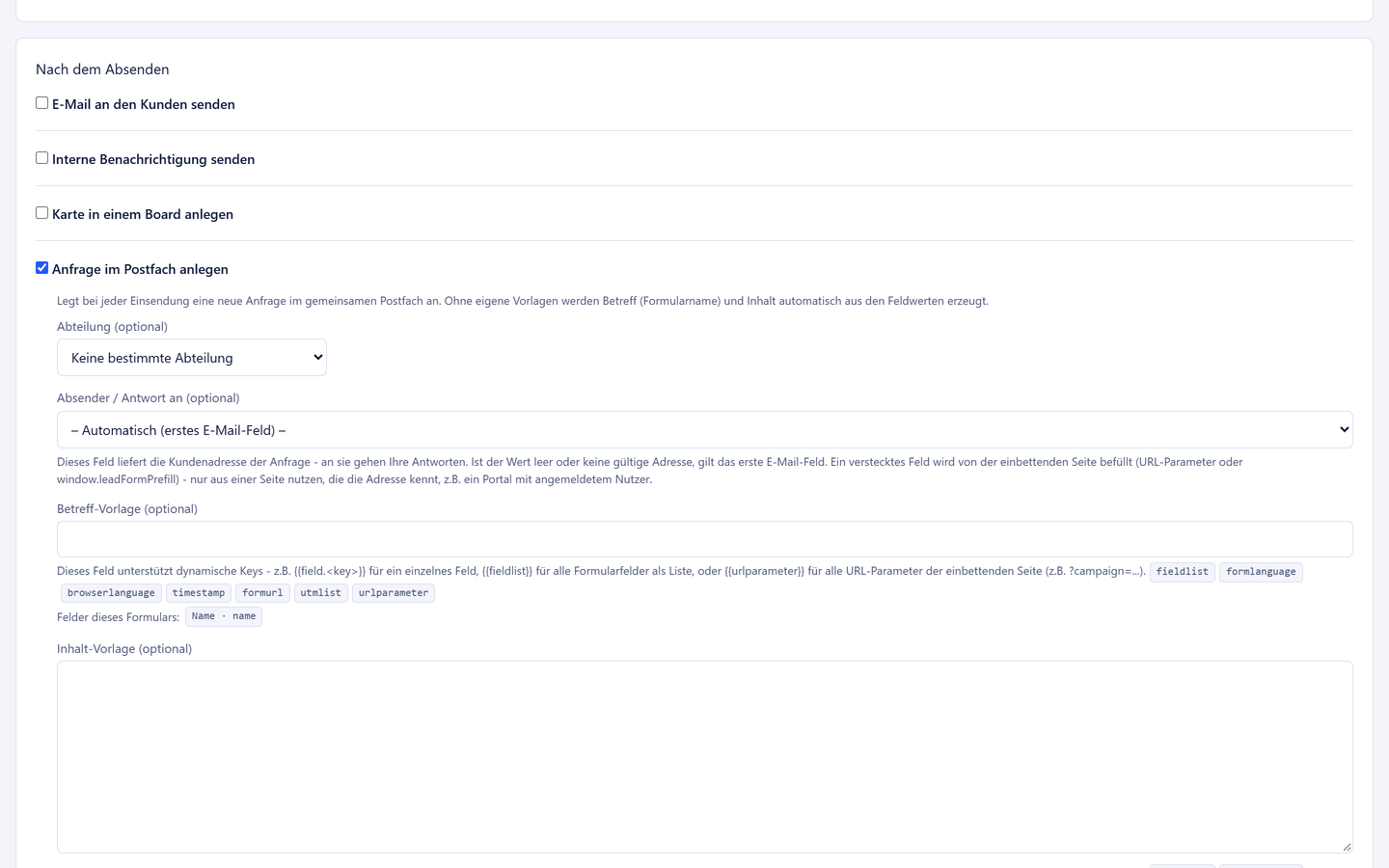
Task: Focus the Betreff-Vorlage input field
Action: pos(705,539)
